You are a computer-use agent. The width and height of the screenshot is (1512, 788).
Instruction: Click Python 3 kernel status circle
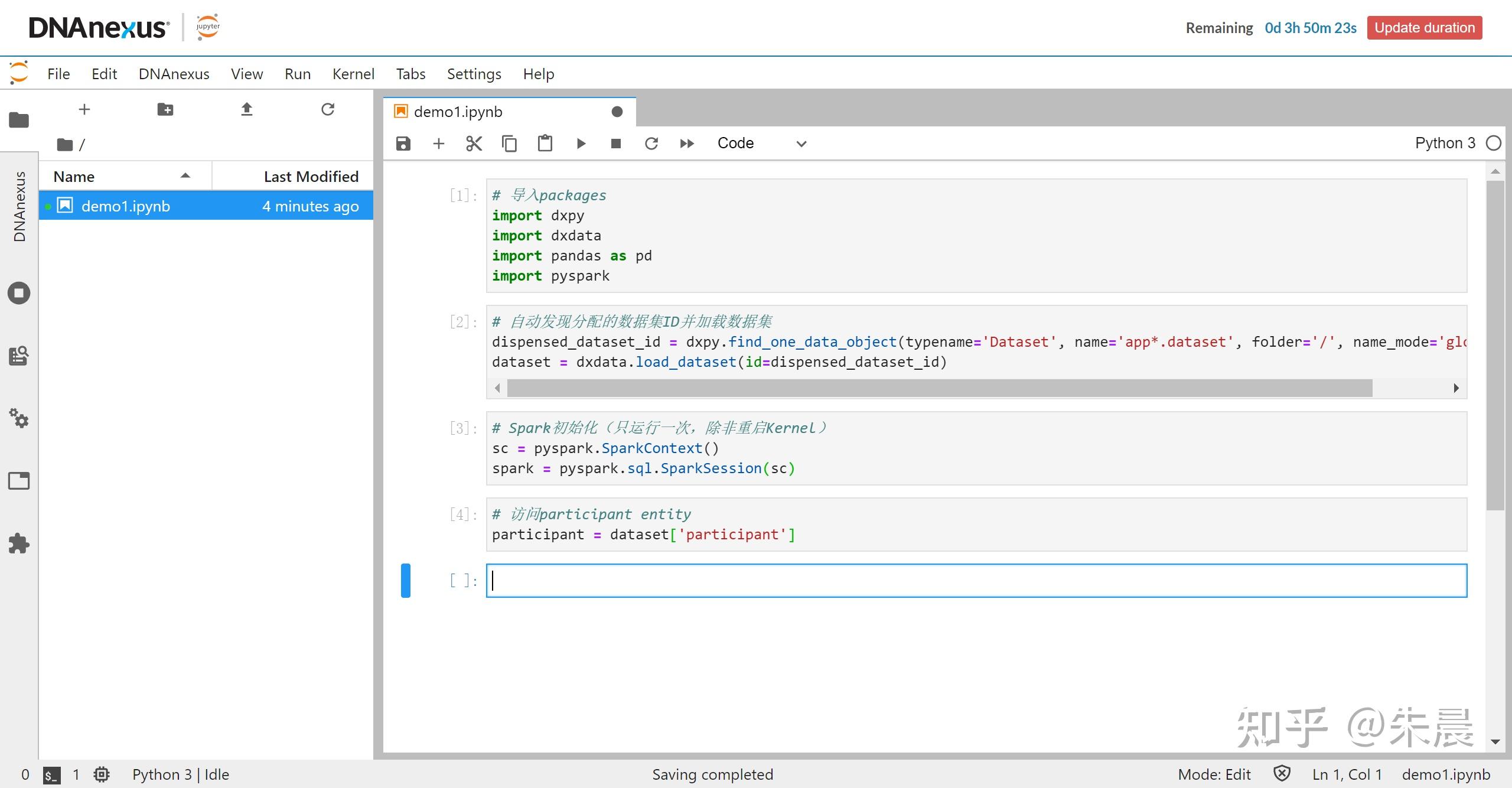coord(1493,143)
